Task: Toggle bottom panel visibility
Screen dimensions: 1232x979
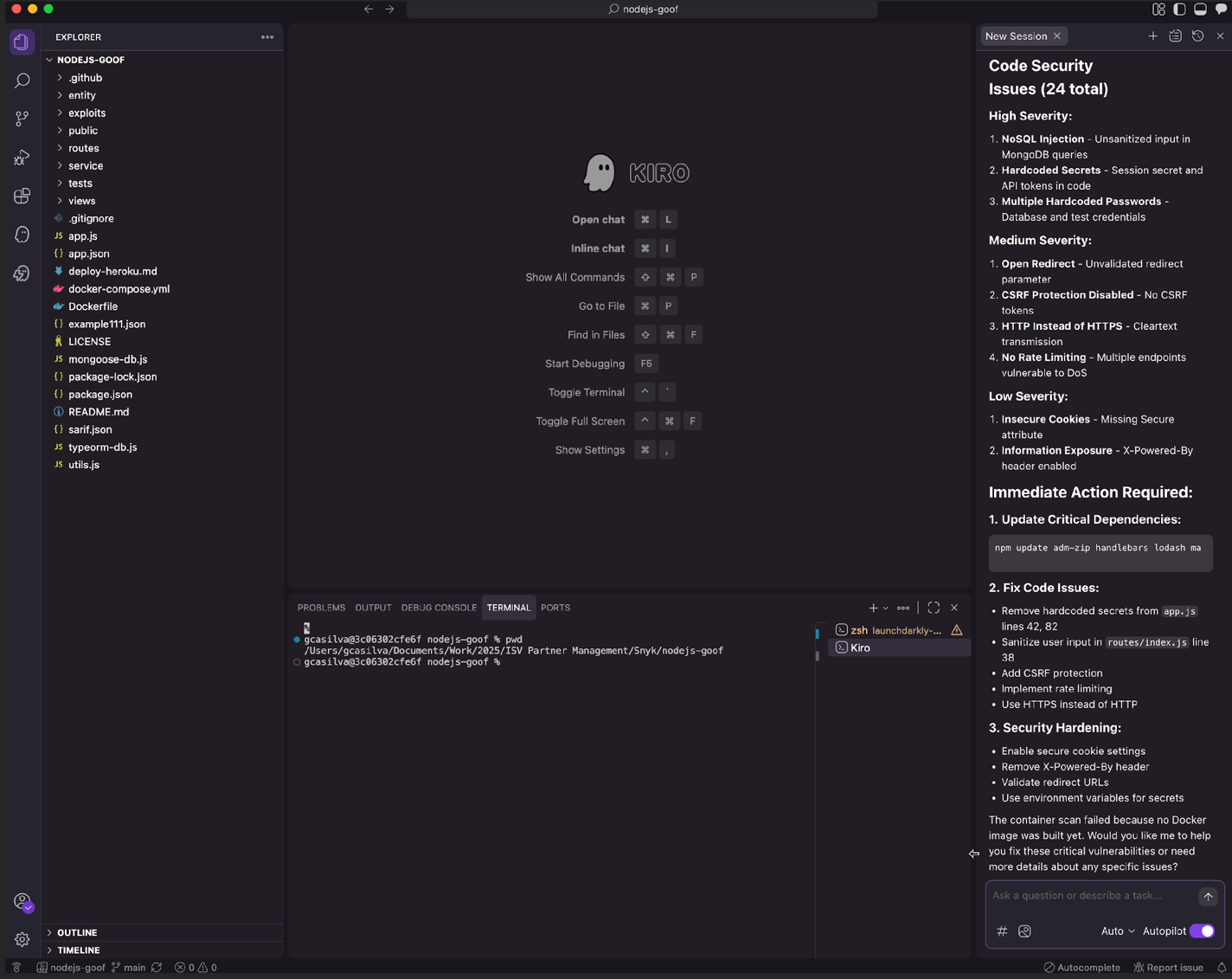Action: pos(1200,10)
